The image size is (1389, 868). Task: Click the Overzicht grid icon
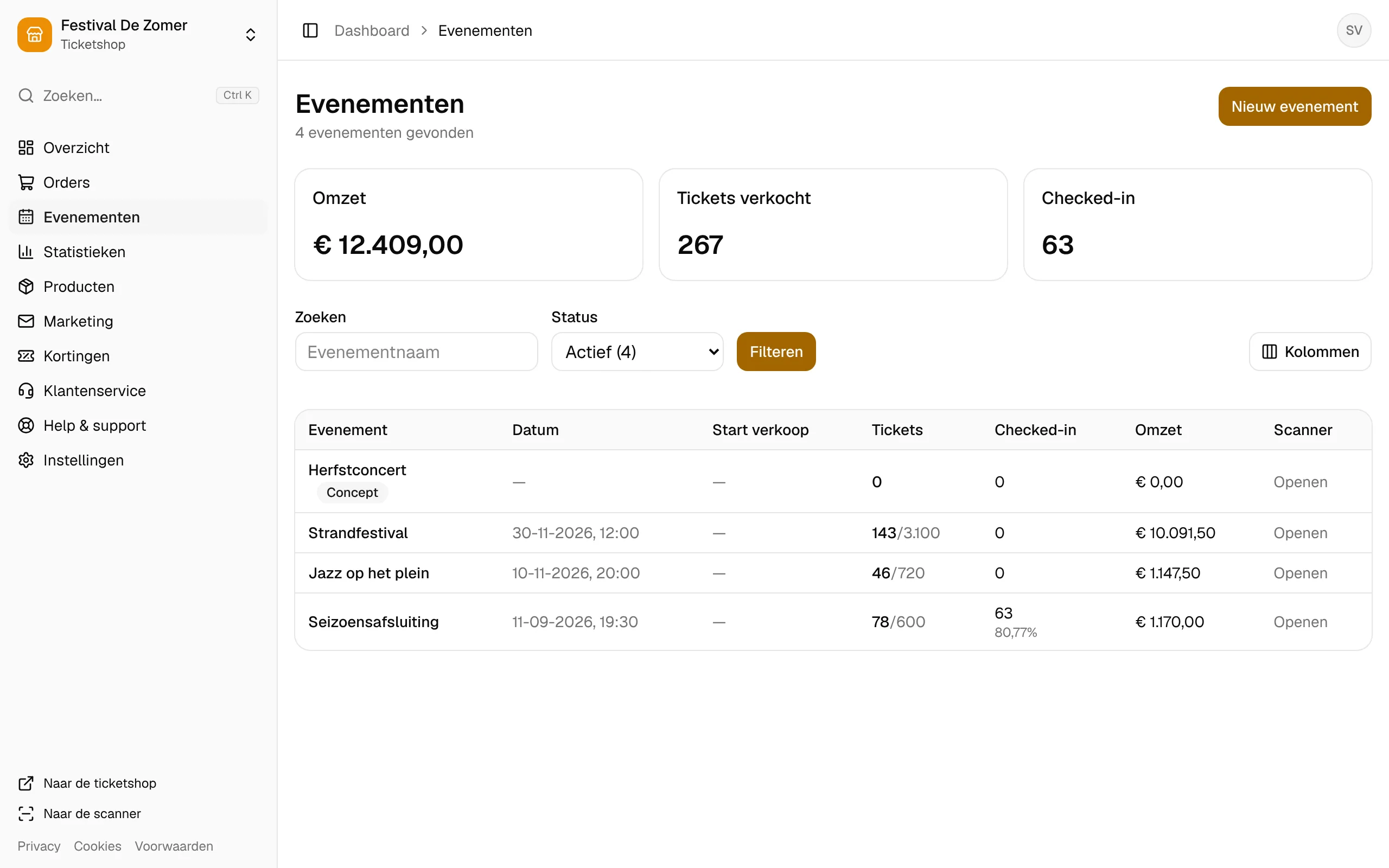[x=26, y=148]
